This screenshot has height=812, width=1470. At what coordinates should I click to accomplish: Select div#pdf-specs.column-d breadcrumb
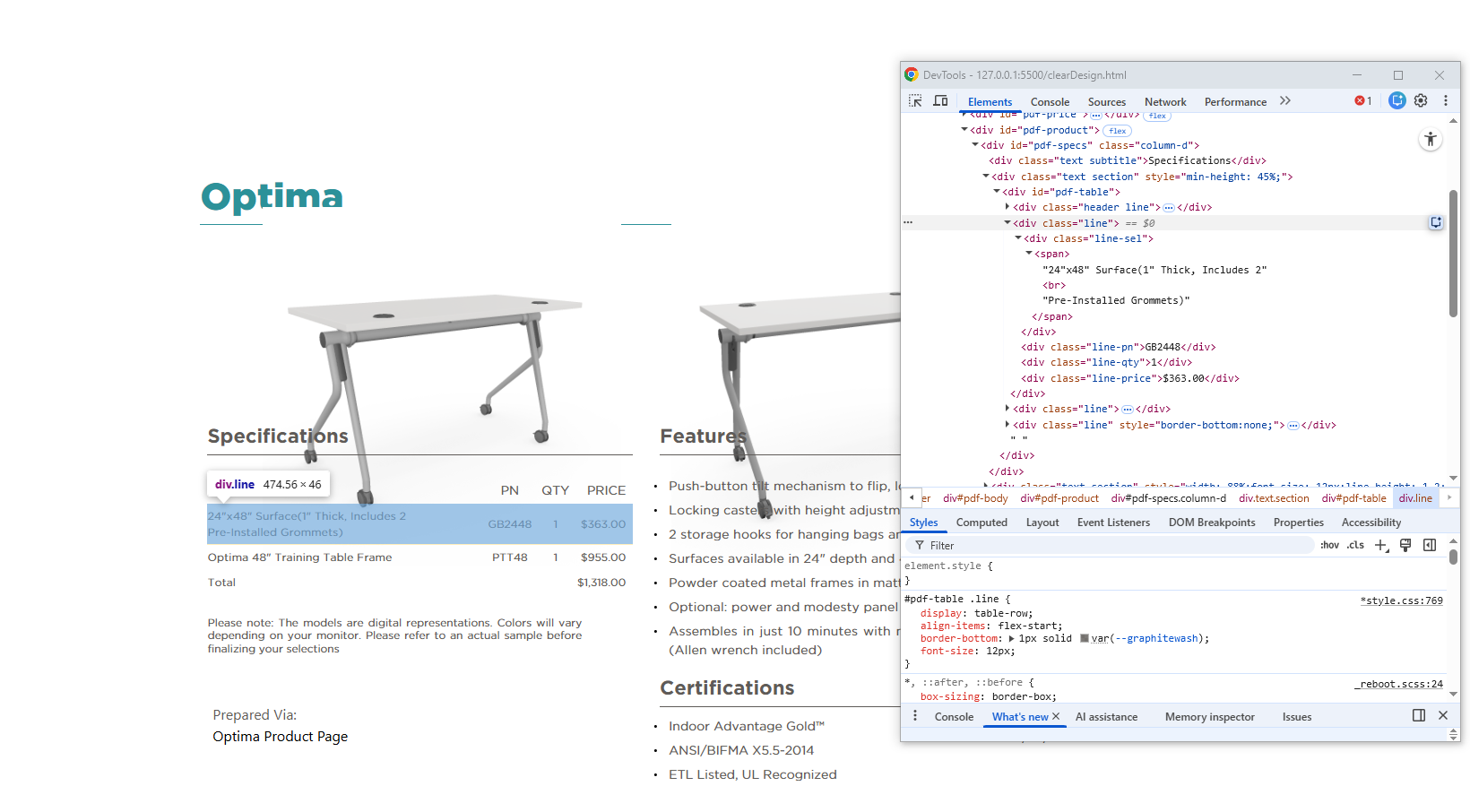click(1169, 498)
